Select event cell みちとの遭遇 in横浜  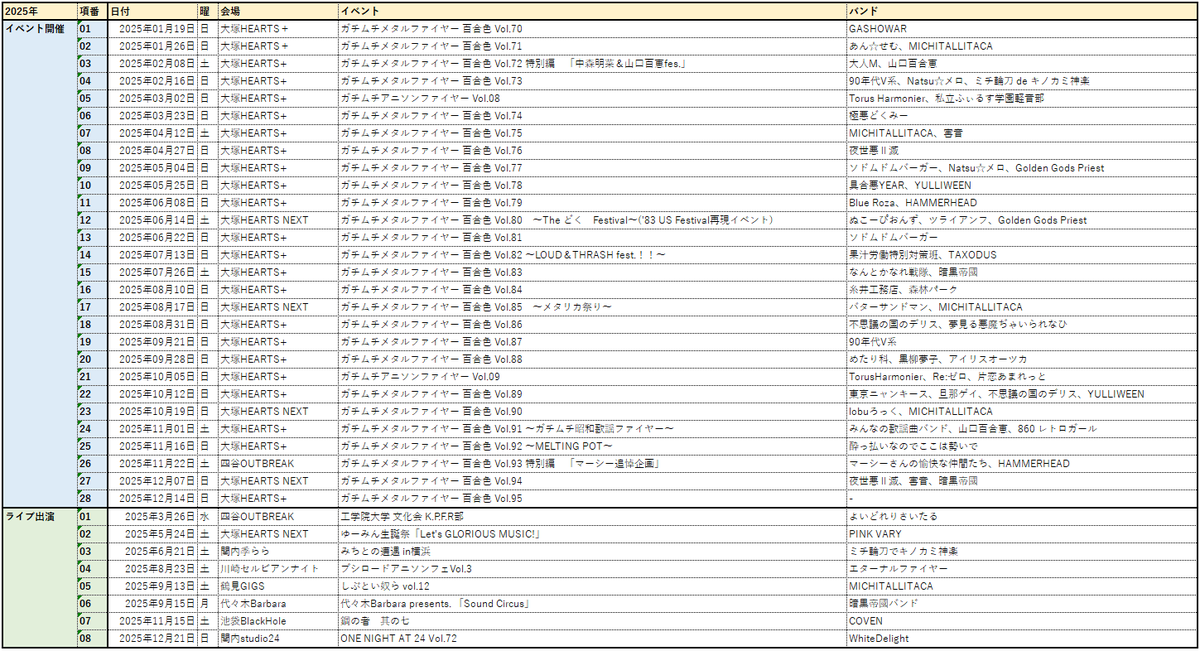pos(591,551)
